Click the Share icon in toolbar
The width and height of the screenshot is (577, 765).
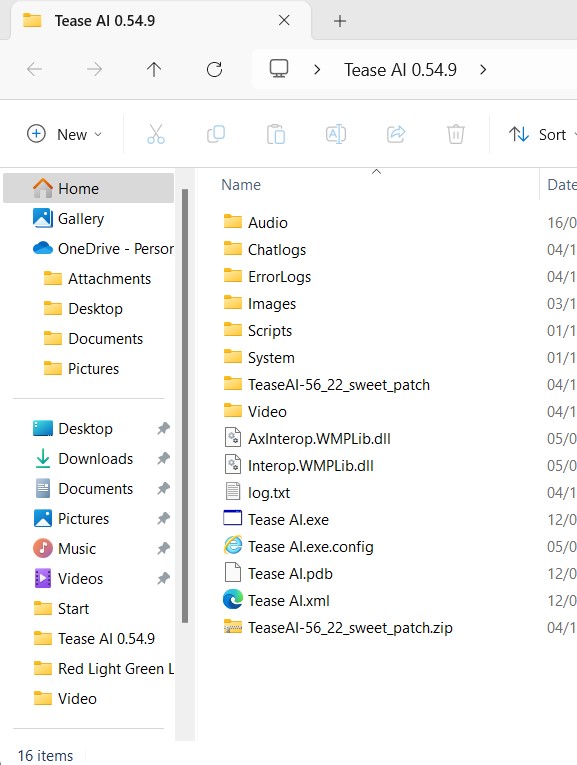click(x=396, y=134)
